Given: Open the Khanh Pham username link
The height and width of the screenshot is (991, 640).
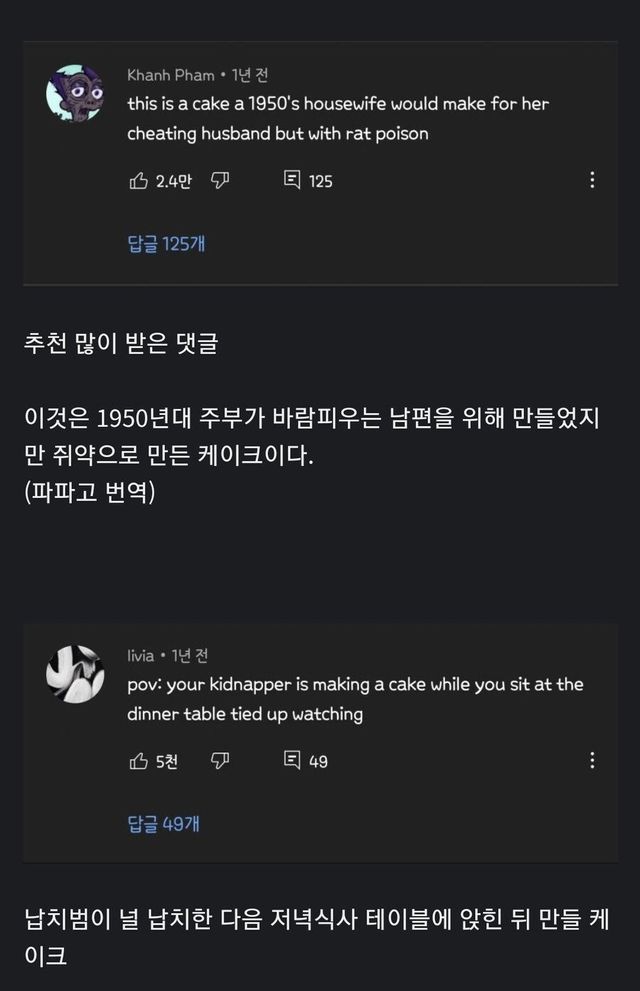Looking at the screenshot, I should pos(170,75).
